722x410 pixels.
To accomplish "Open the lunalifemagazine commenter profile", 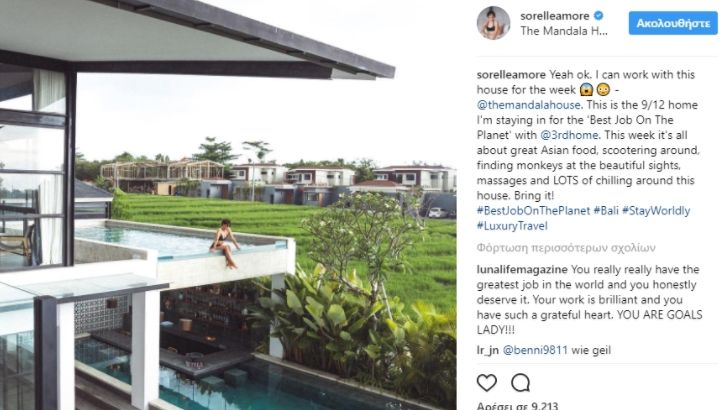I will [x=522, y=269].
